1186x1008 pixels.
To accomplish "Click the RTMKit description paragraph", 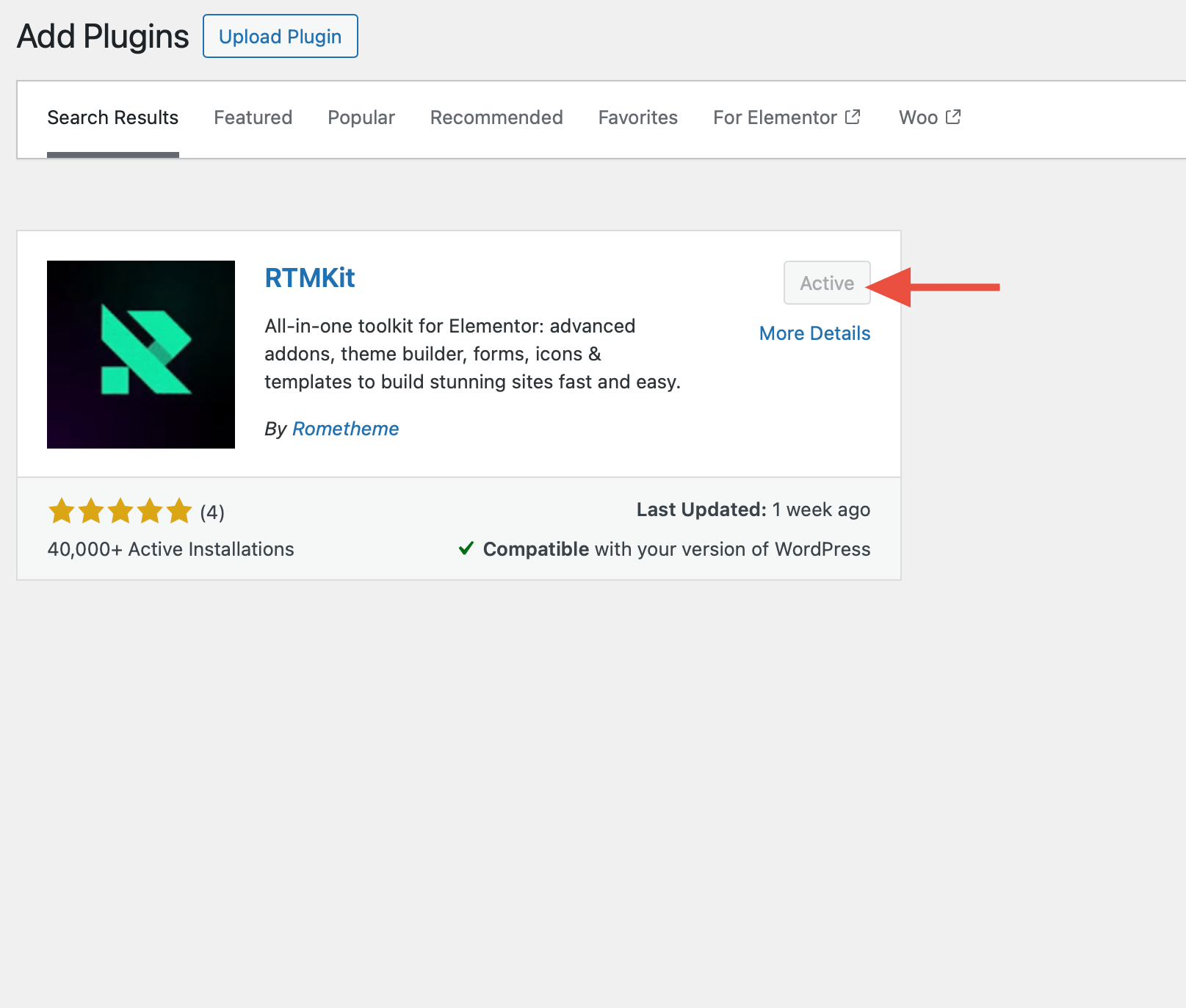I will (473, 354).
